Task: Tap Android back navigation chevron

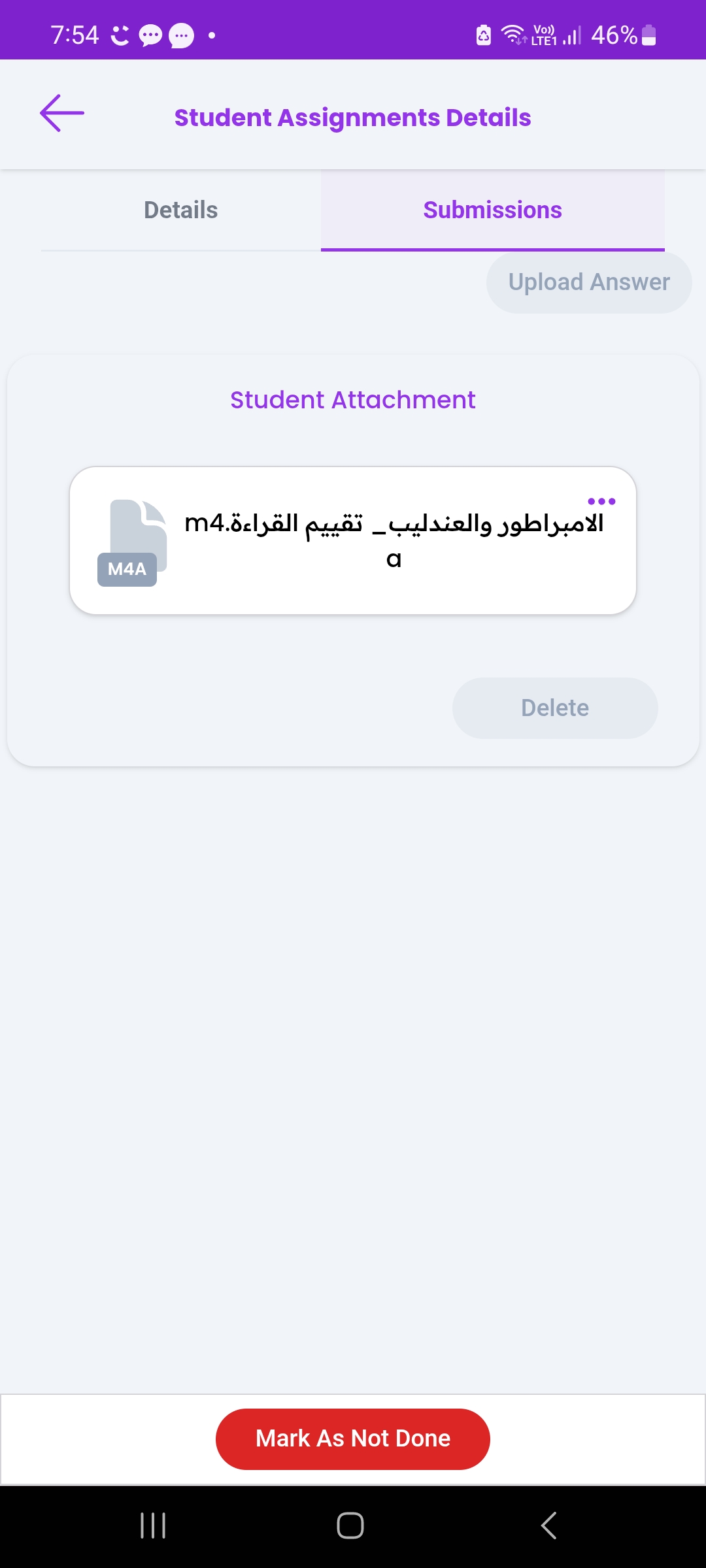Action: 548,1526
